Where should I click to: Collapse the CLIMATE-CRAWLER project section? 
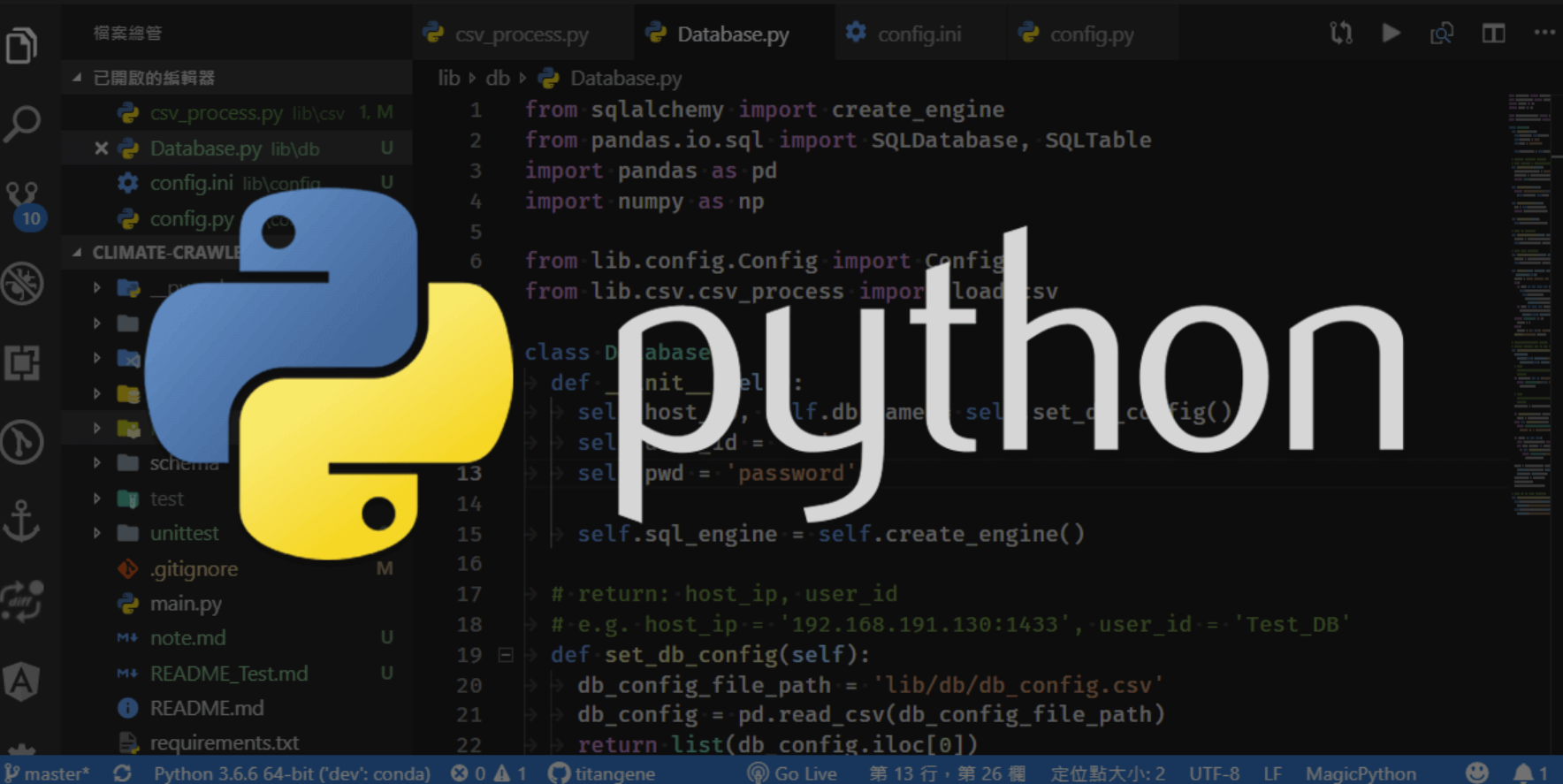pyautogui.click(x=77, y=253)
